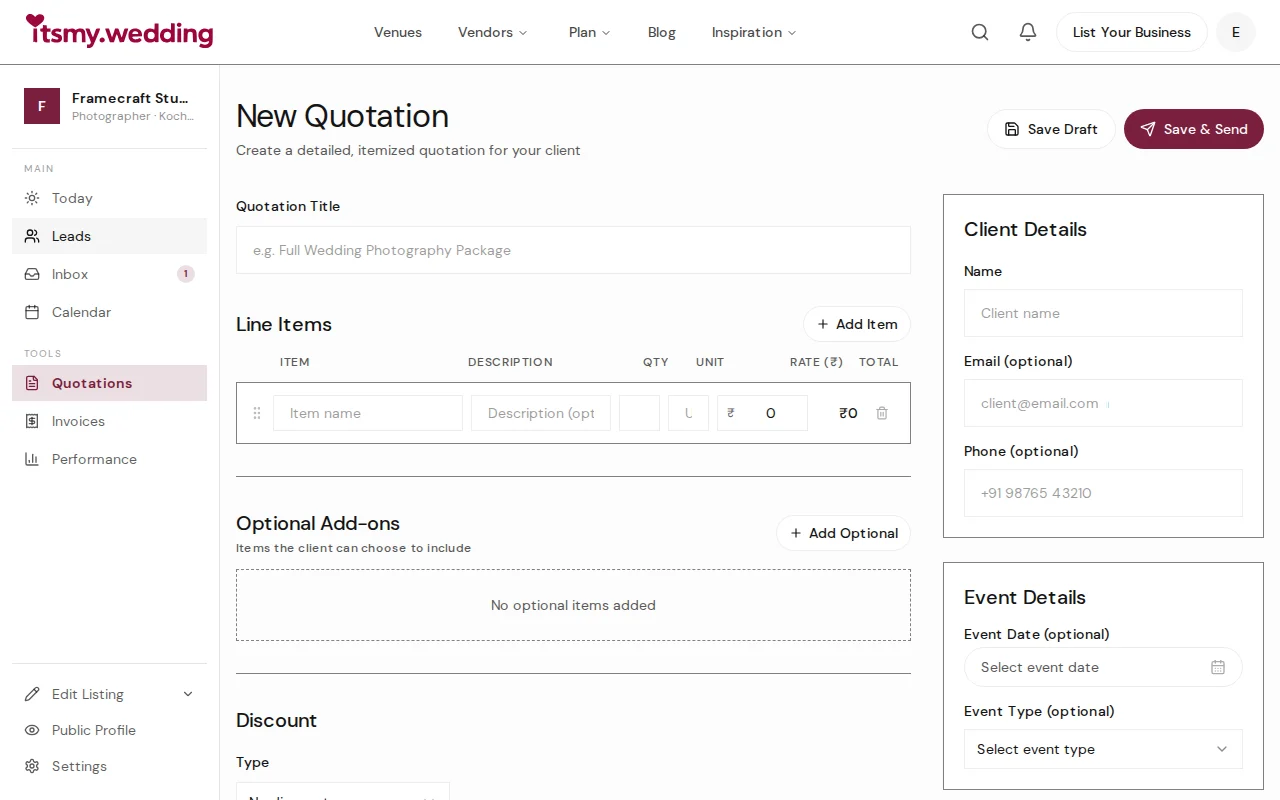Select the Calendar tool in sidebar

pyautogui.click(x=33, y=312)
